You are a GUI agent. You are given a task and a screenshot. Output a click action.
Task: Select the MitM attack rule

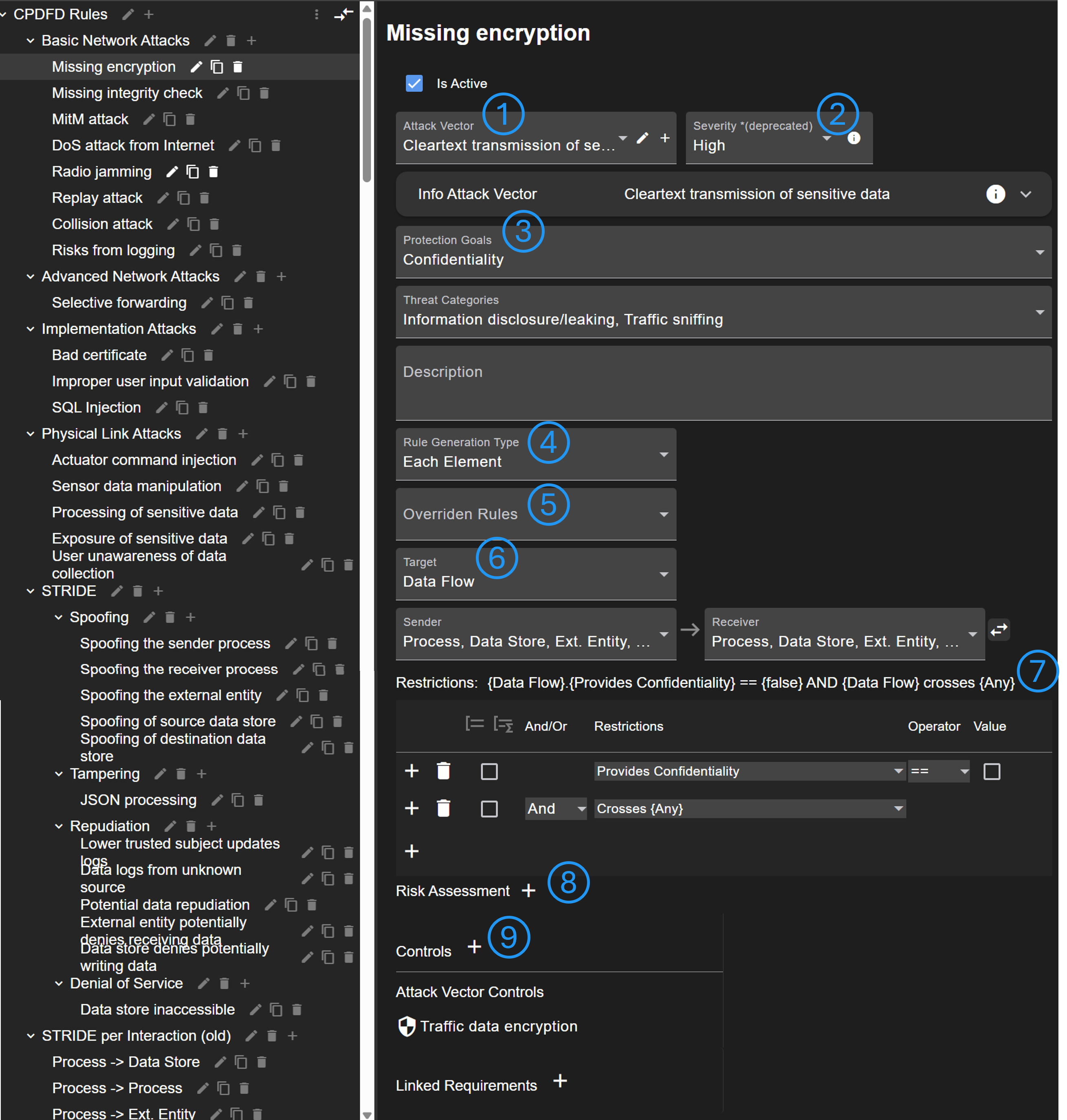[90, 119]
